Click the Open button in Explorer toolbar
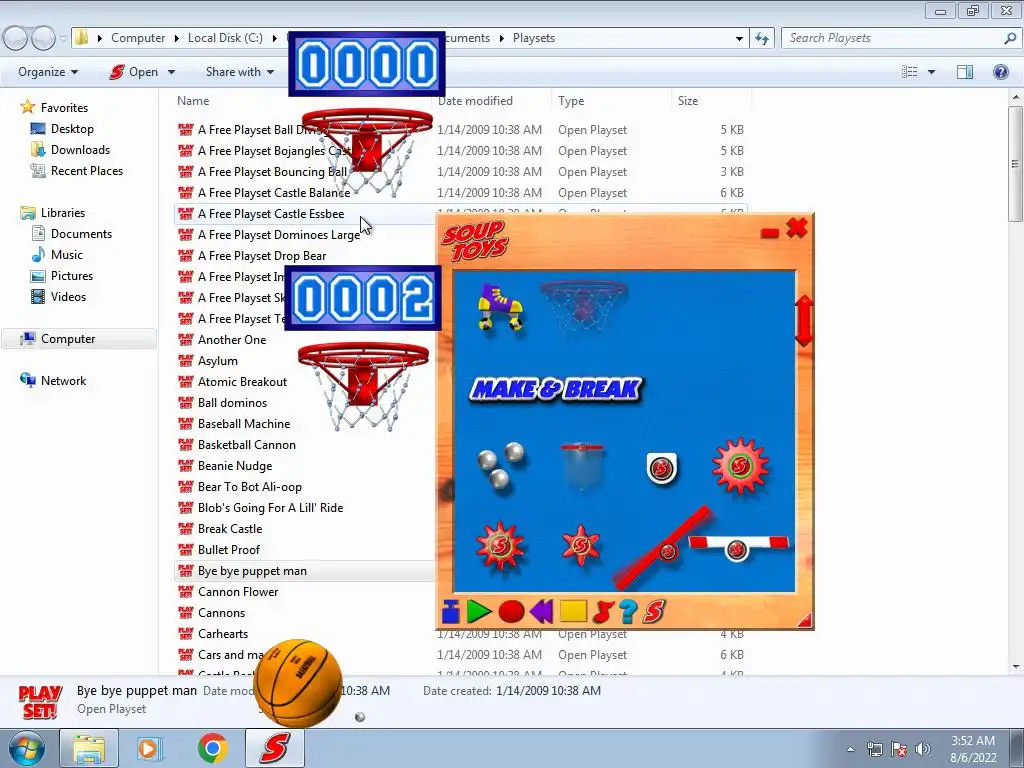Viewport: 1024px width, 768px height. coord(134,72)
